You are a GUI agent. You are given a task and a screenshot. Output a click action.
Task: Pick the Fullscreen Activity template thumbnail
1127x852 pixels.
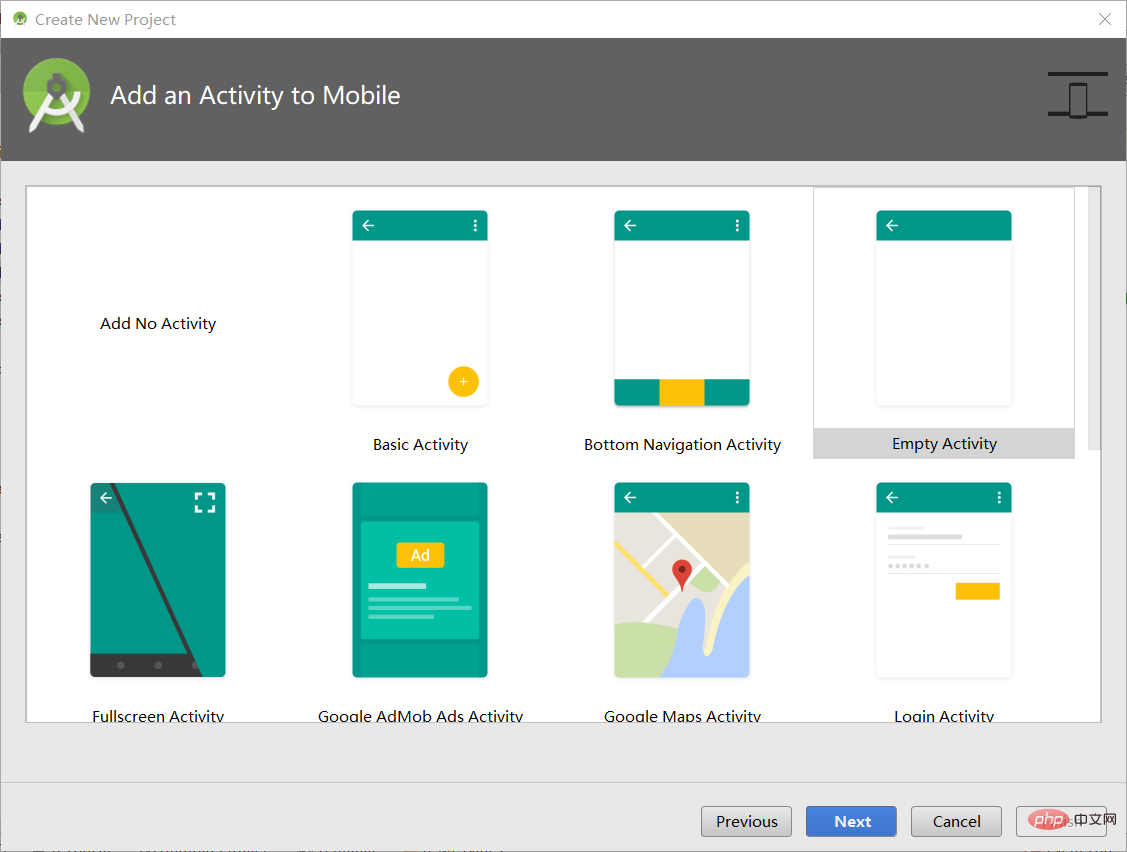click(x=157, y=580)
